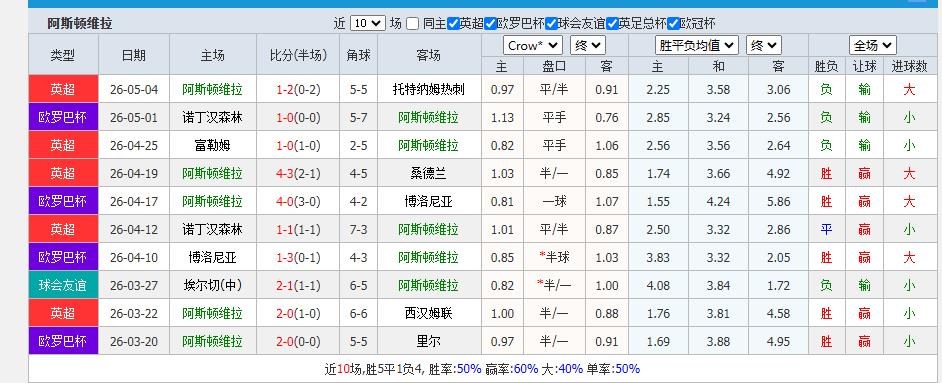Click 富勒姆 home team link
Viewport: 942px width, 383px height.
(212, 145)
